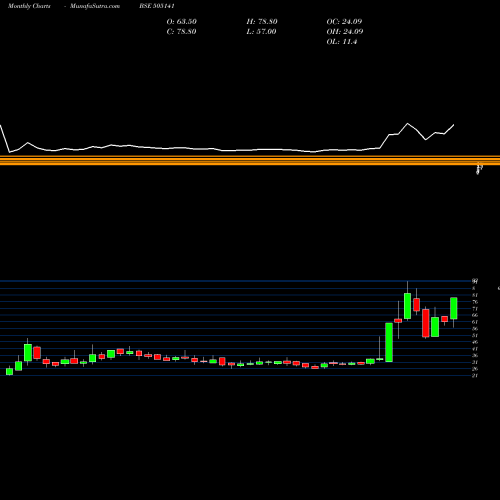Click the tallest green candlestick body
Screen dimensions: 500x500
click(x=389, y=342)
